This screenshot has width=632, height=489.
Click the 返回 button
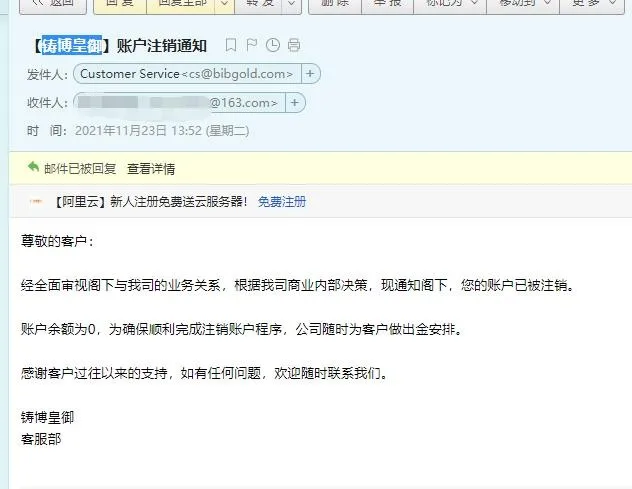tap(53, 4)
